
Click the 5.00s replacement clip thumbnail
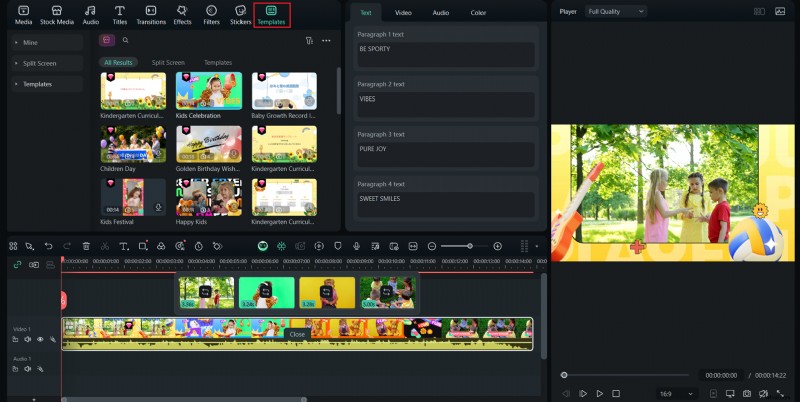(387, 292)
